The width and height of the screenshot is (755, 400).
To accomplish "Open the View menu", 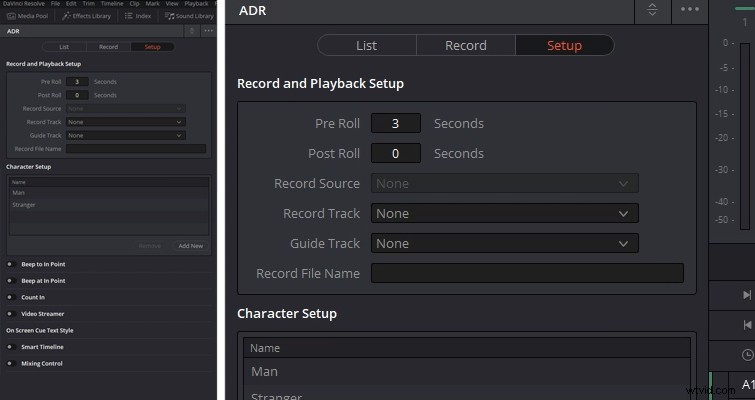I will [x=172, y=3].
